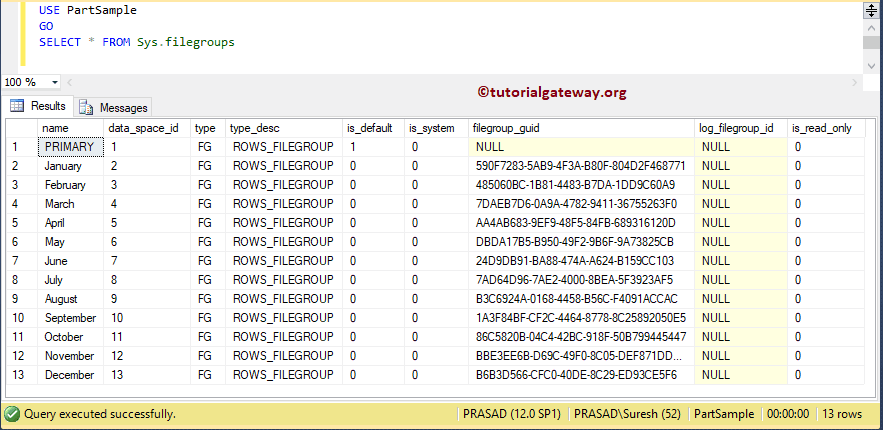Select the January name cell
Image resolution: width=883 pixels, height=430 pixels.
coord(70,166)
